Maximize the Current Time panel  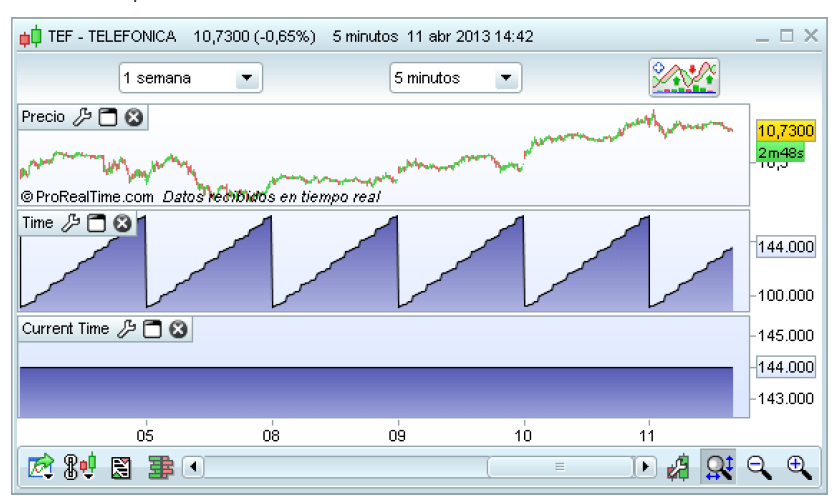point(152,329)
